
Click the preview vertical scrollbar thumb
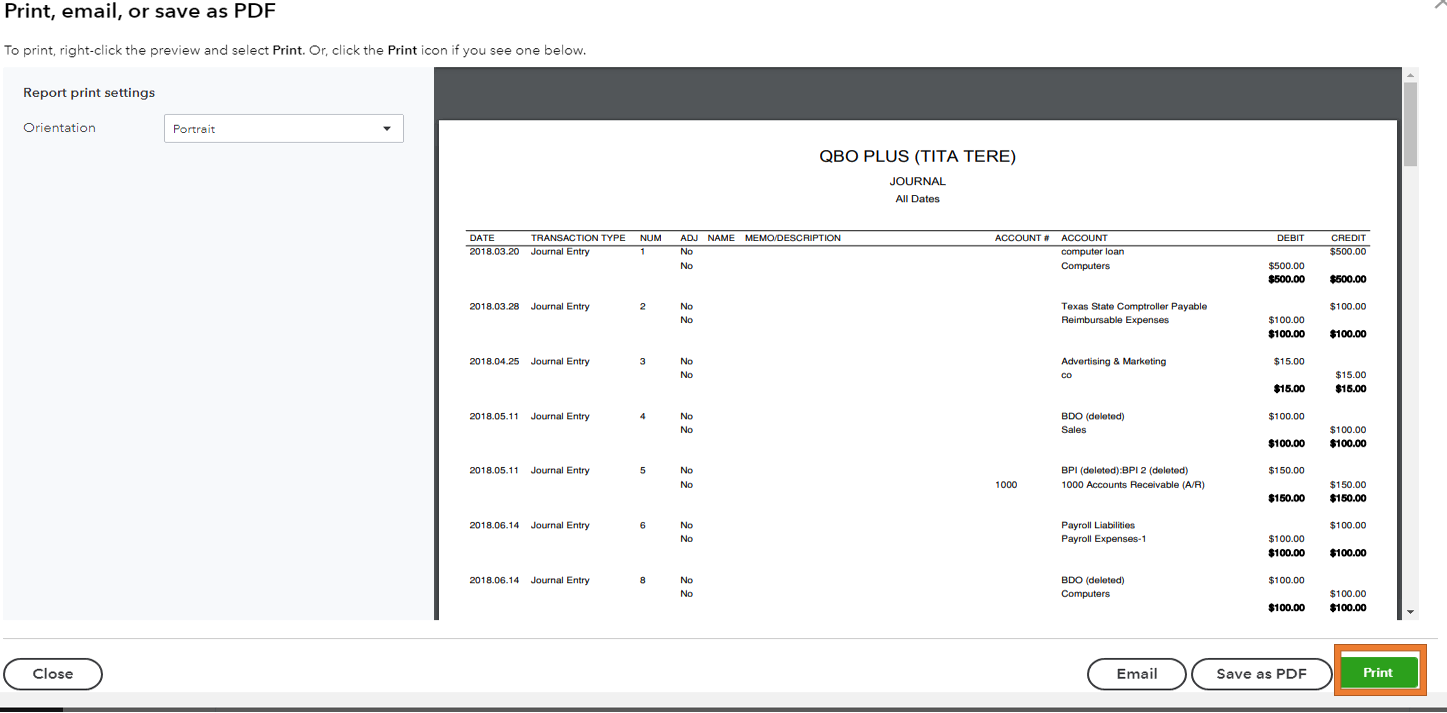click(1410, 124)
